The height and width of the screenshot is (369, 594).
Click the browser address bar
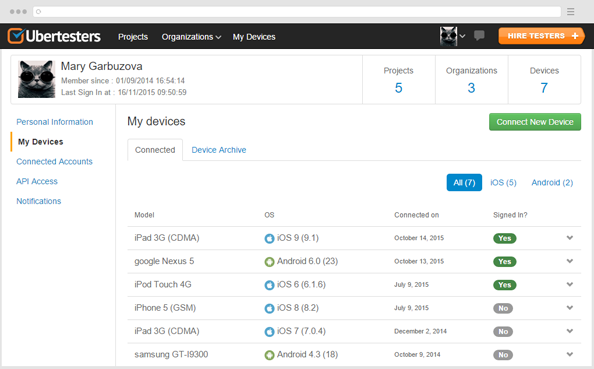[297, 12]
